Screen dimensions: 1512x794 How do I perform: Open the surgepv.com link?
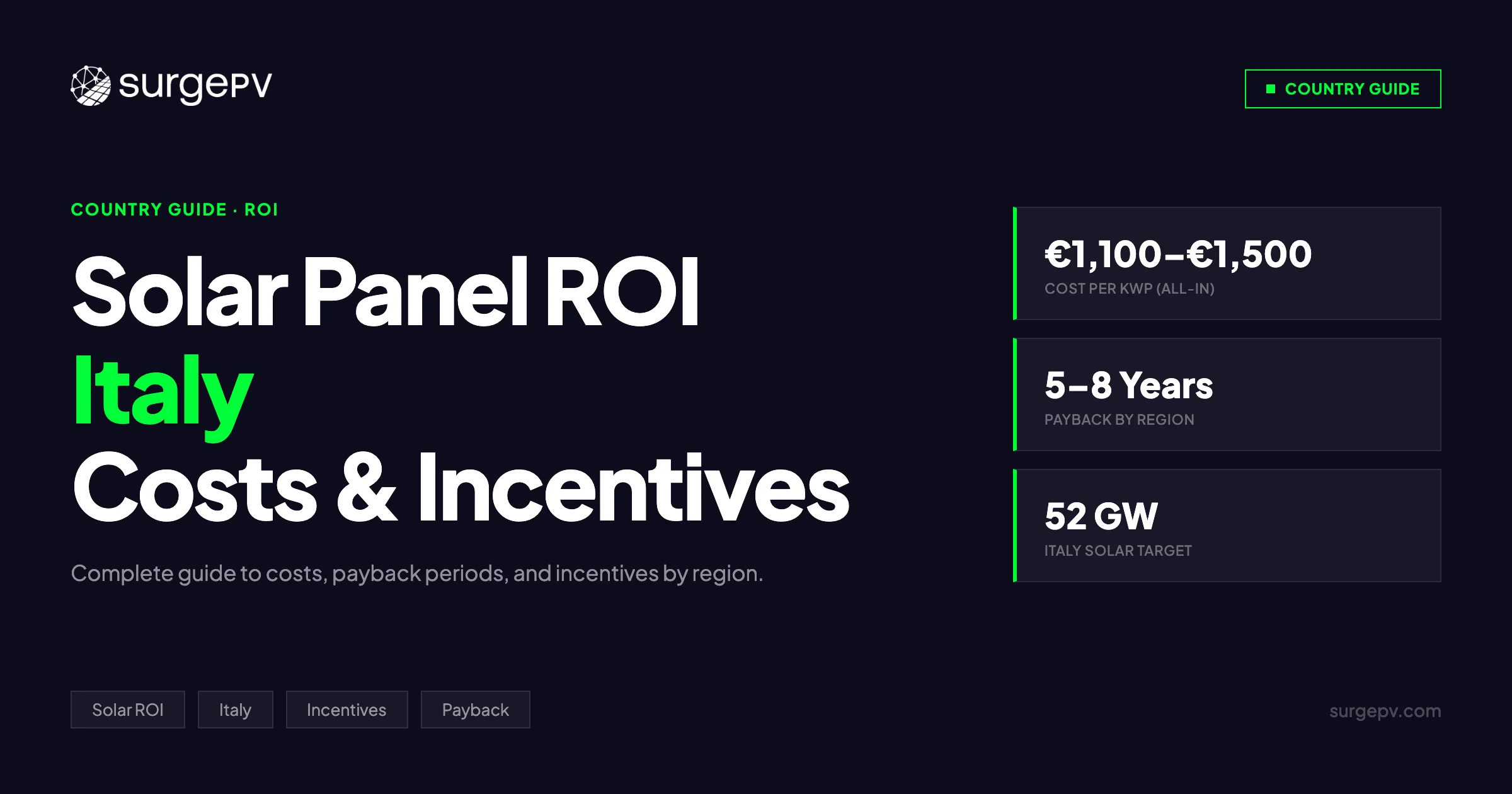pyautogui.click(x=1385, y=711)
